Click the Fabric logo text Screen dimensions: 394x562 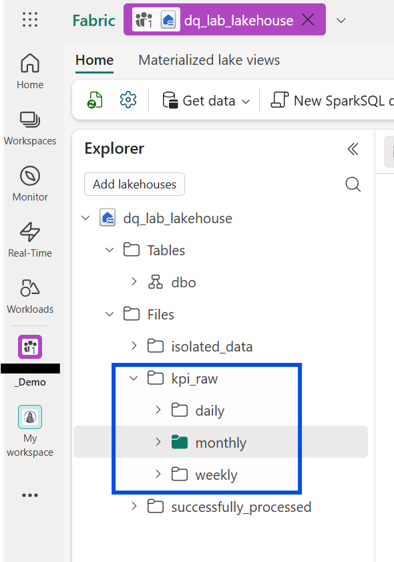click(94, 20)
